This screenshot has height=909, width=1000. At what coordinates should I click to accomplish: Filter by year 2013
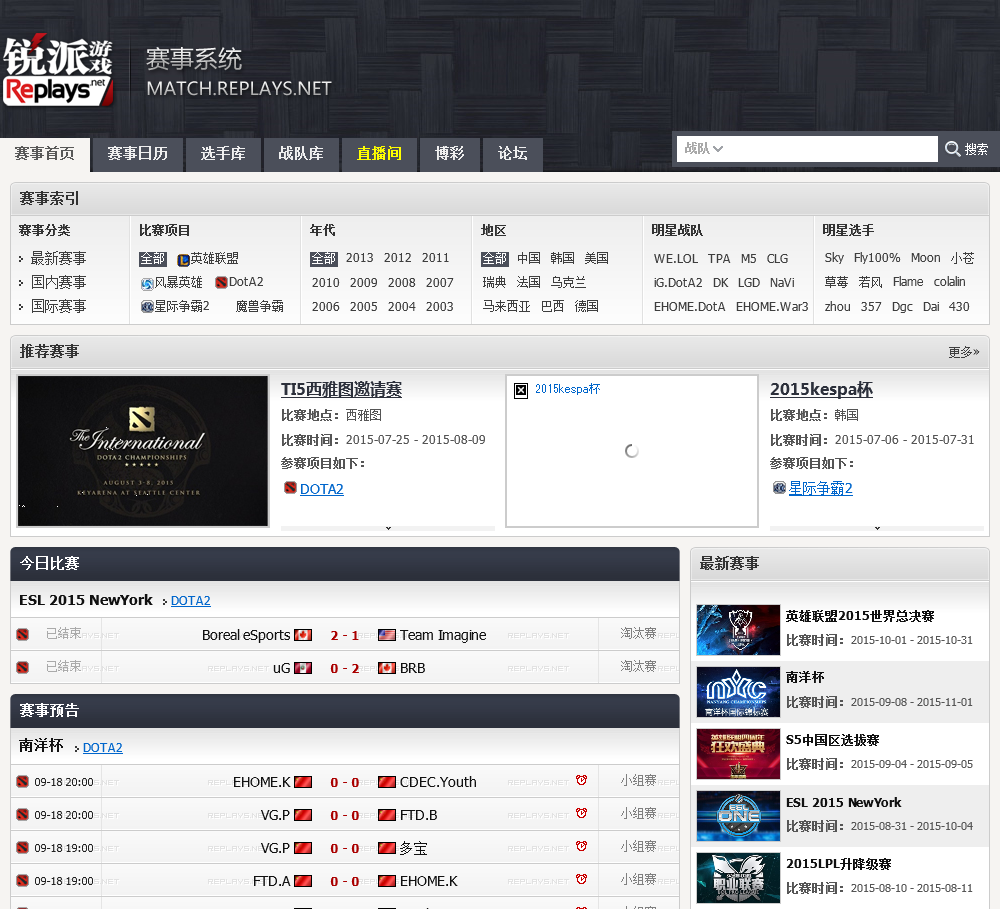pos(360,258)
